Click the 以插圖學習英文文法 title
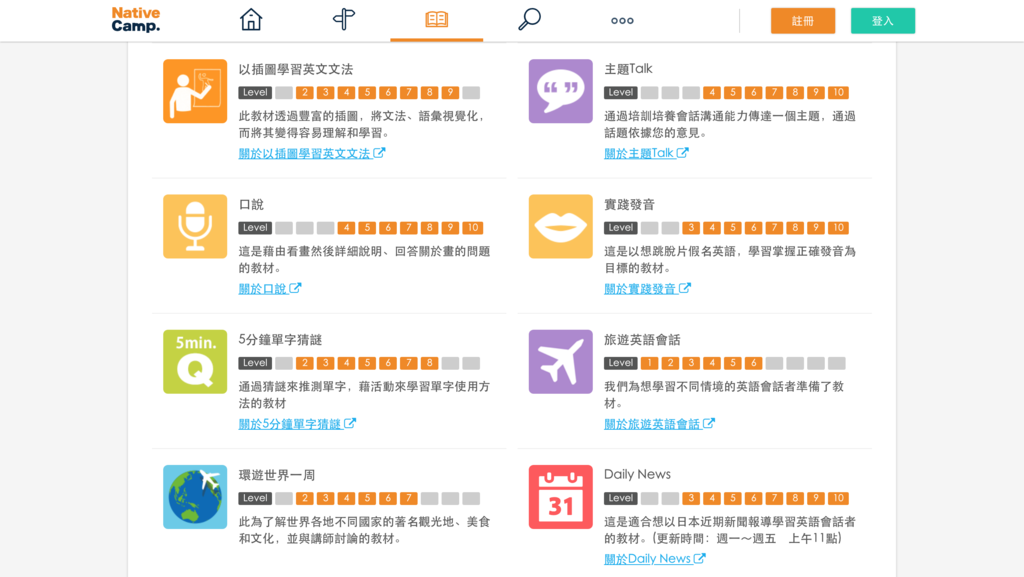This screenshot has width=1024, height=577. click(296, 69)
